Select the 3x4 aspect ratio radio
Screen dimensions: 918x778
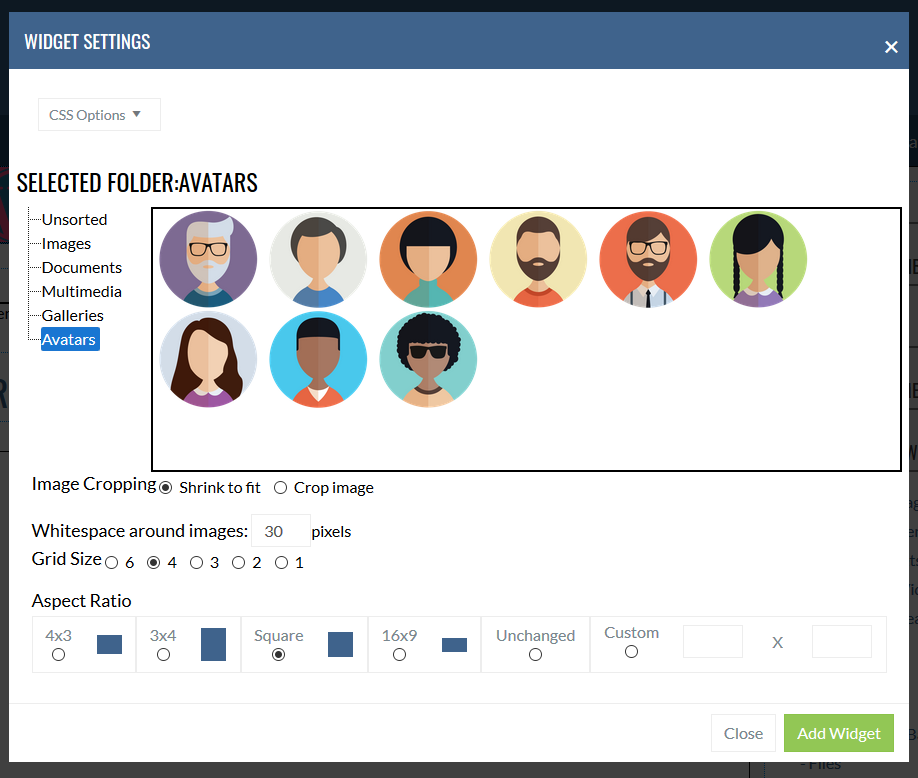pos(163,654)
